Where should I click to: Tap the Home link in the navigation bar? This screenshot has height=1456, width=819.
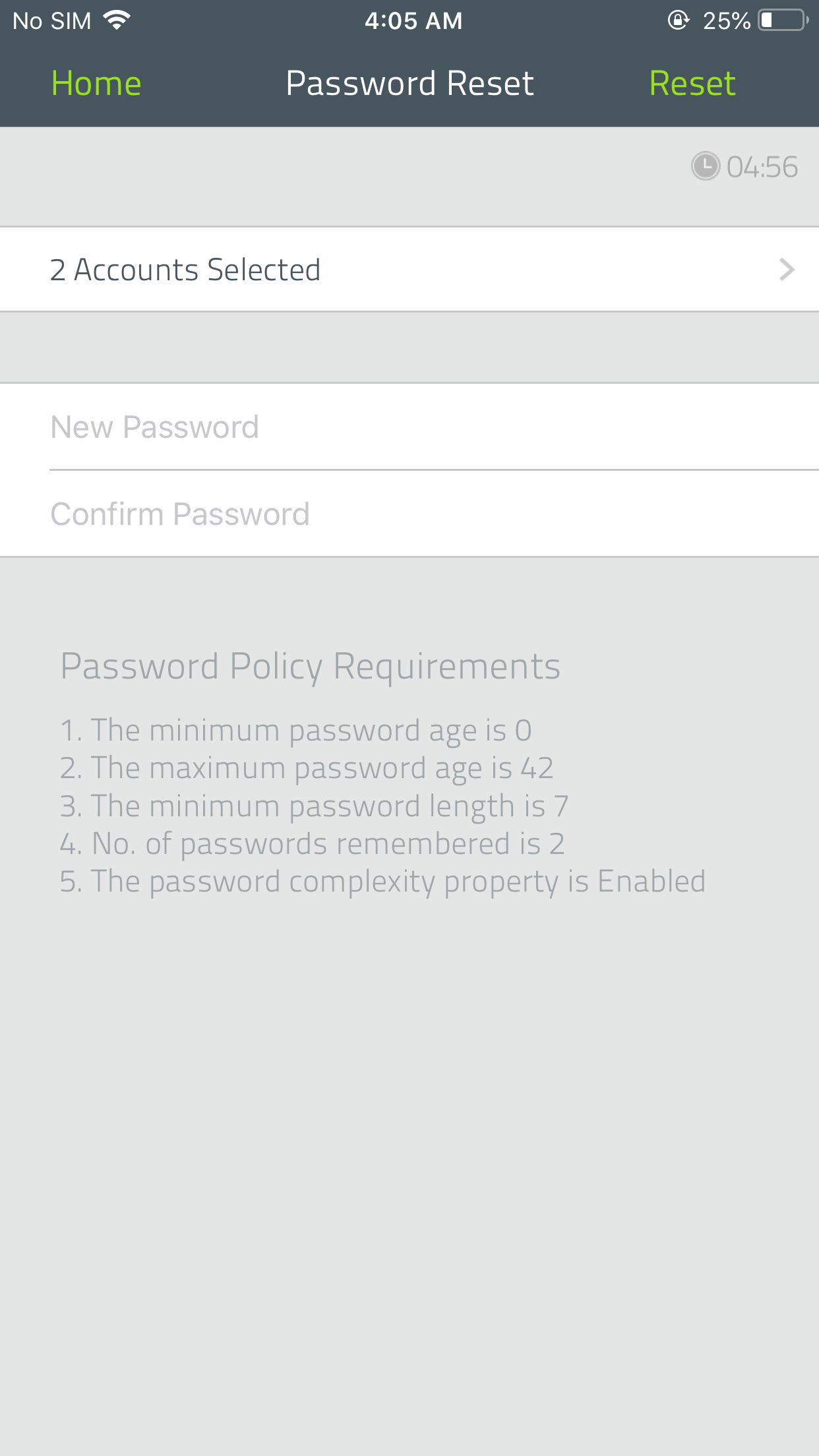[96, 83]
